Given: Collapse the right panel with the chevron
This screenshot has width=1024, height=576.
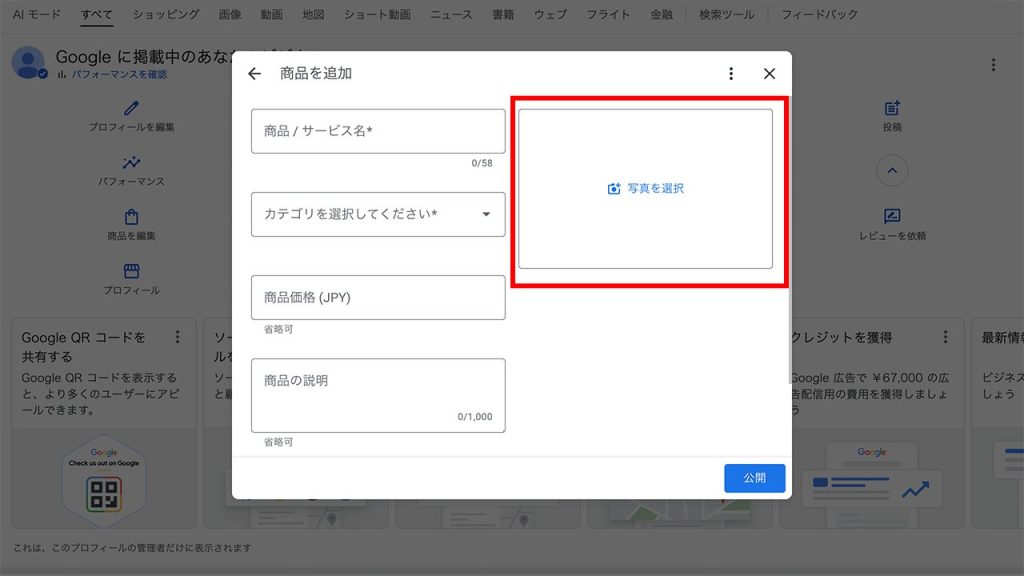Looking at the screenshot, I should point(891,170).
